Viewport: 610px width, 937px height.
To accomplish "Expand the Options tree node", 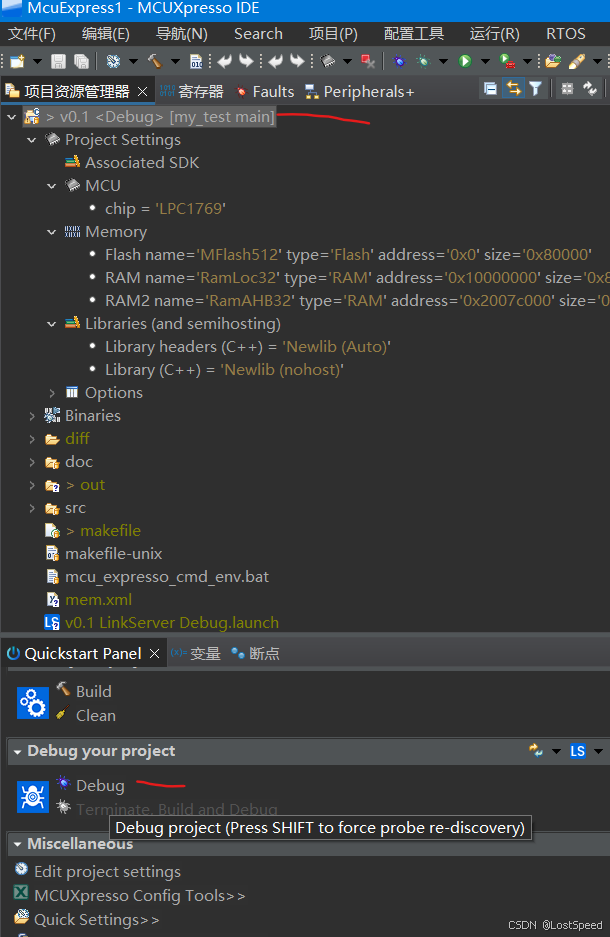I will pos(52,393).
